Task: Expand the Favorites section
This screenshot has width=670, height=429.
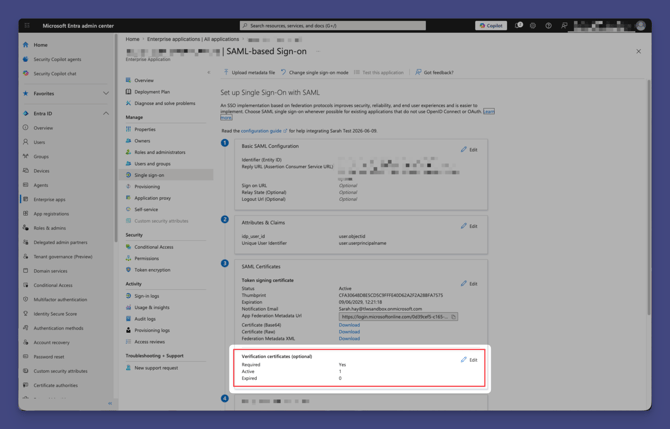Action: [x=106, y=94]
